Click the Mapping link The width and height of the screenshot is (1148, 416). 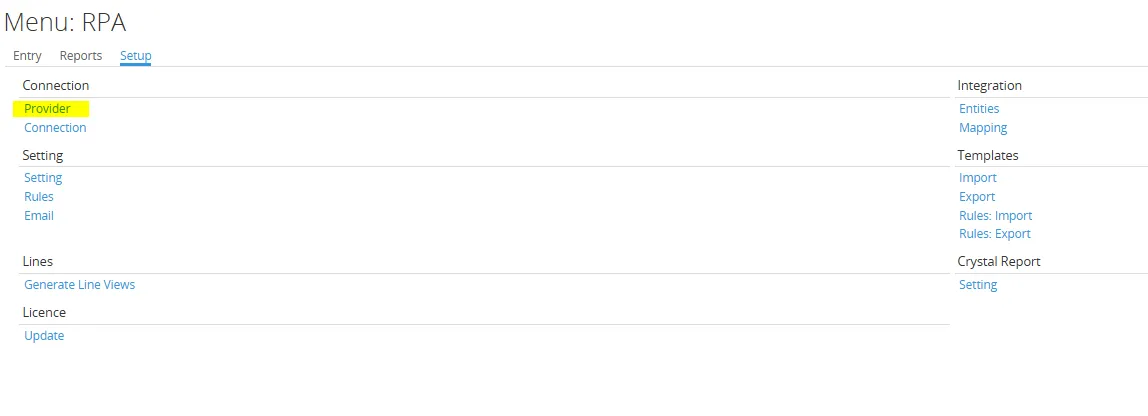click(x=983, y=128)
